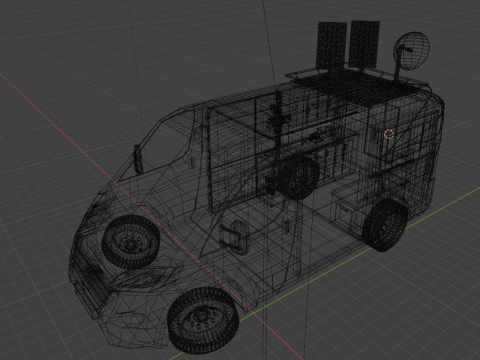
Task: Select the spare wheel inside the cargo area
Action: coord(297,177)
